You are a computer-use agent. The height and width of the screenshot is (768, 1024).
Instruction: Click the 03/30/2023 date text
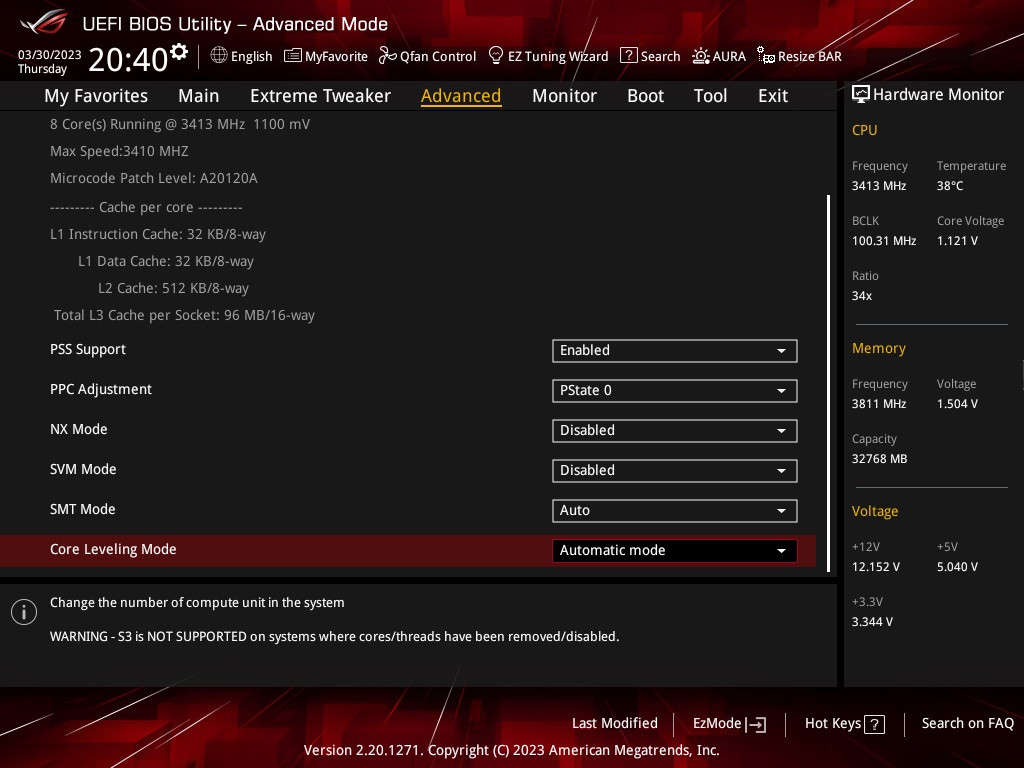[50, 55]
